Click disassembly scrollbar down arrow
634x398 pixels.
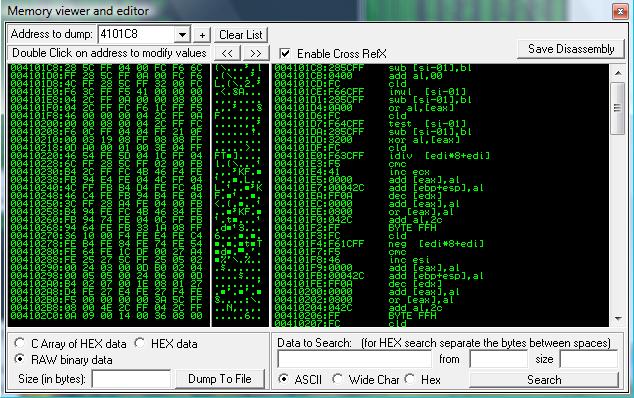click(x=618, y=319)
